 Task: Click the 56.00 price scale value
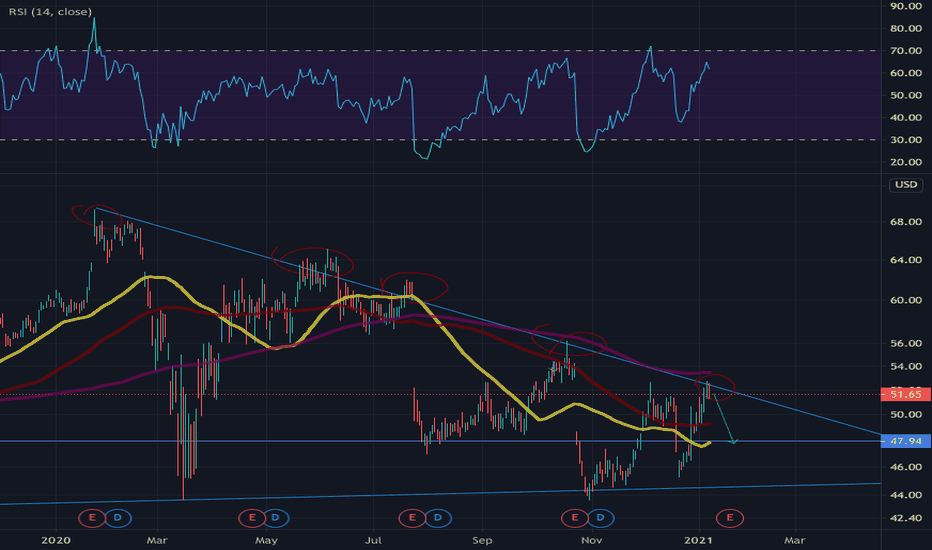click(x=906, y=344)
